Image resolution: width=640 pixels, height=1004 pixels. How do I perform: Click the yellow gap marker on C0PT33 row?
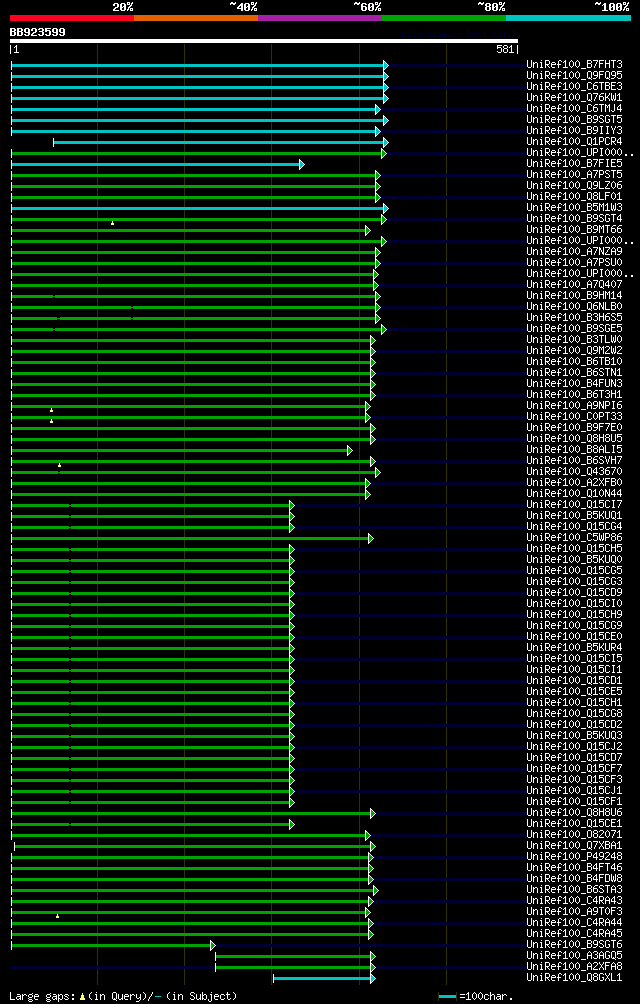pos(52,421)
